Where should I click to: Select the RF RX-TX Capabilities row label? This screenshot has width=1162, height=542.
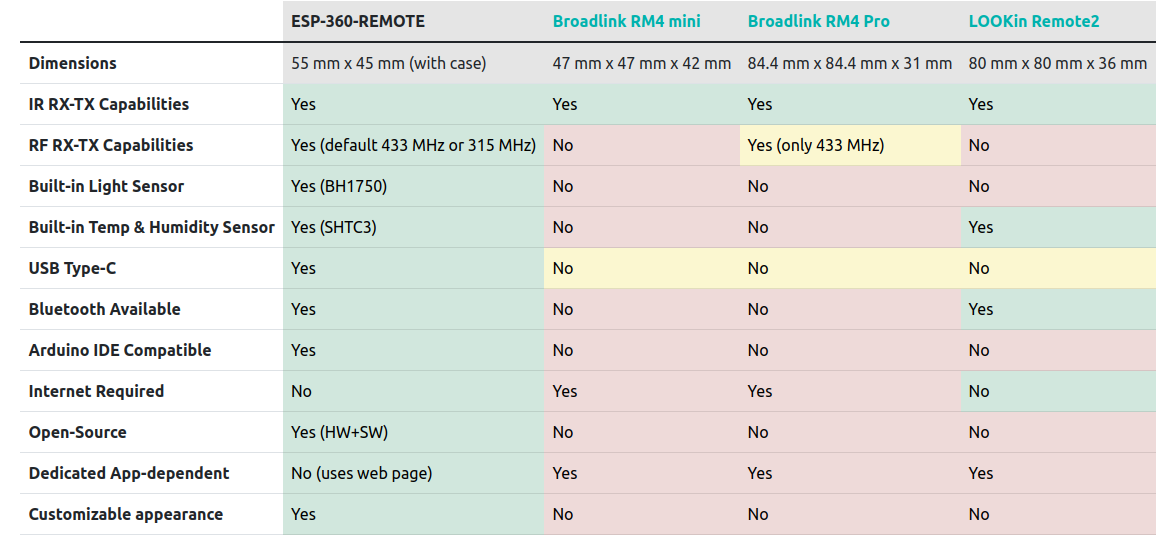click(x=111, y=145)
